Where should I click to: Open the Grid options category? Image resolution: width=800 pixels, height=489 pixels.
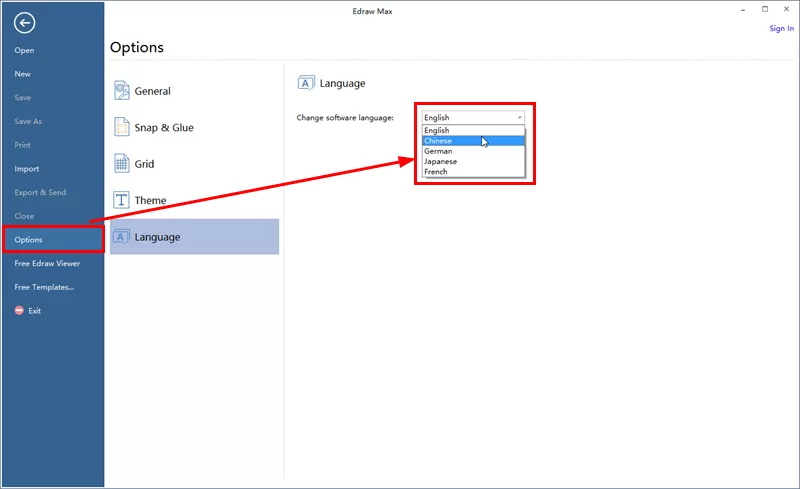194,164
